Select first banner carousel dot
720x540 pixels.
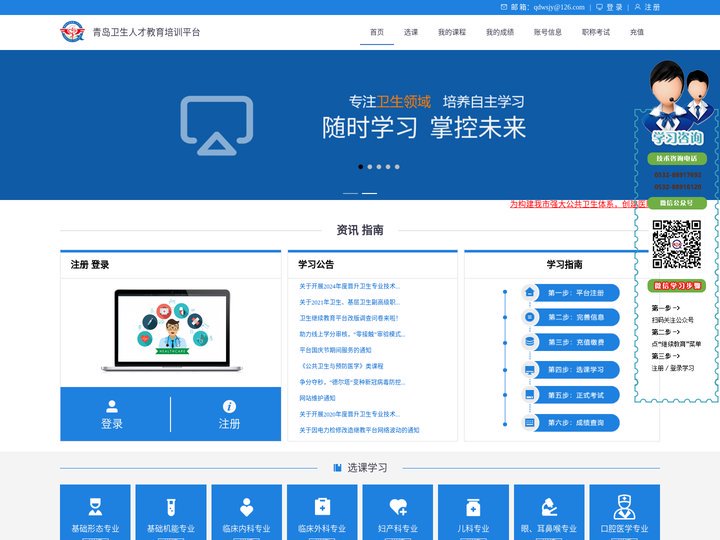(360, 167)
